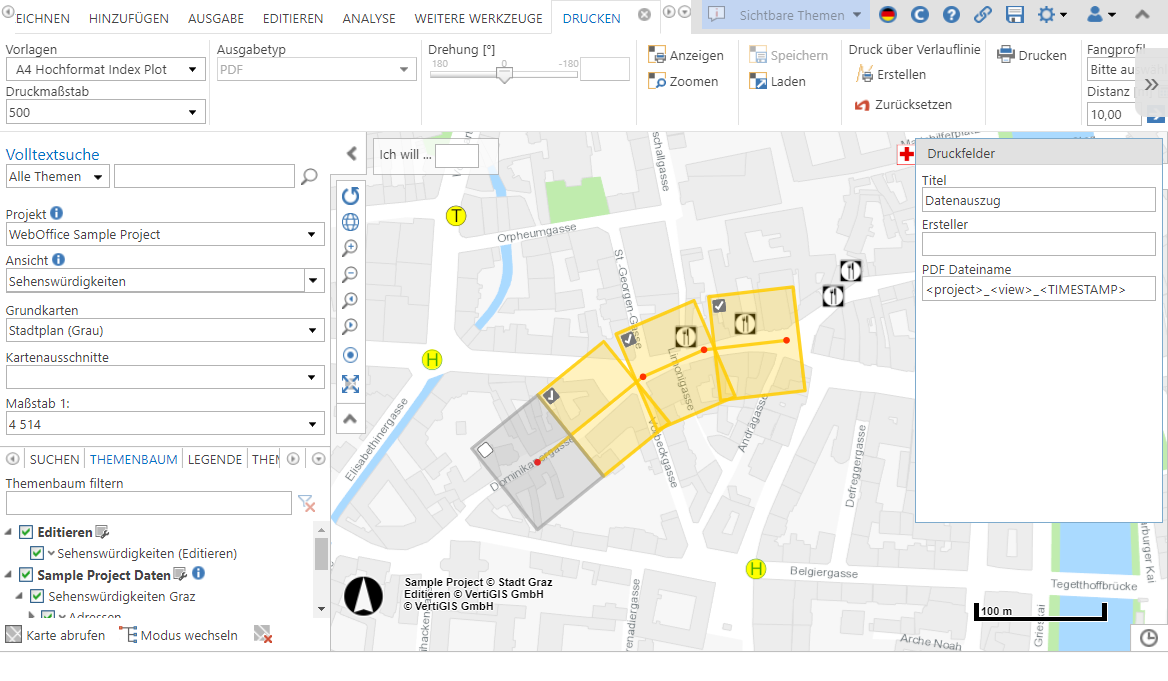This screenshot has height=681, width=1168.
Task: Open the Ausgabetyp PDF dropdown
Action: 405,69
